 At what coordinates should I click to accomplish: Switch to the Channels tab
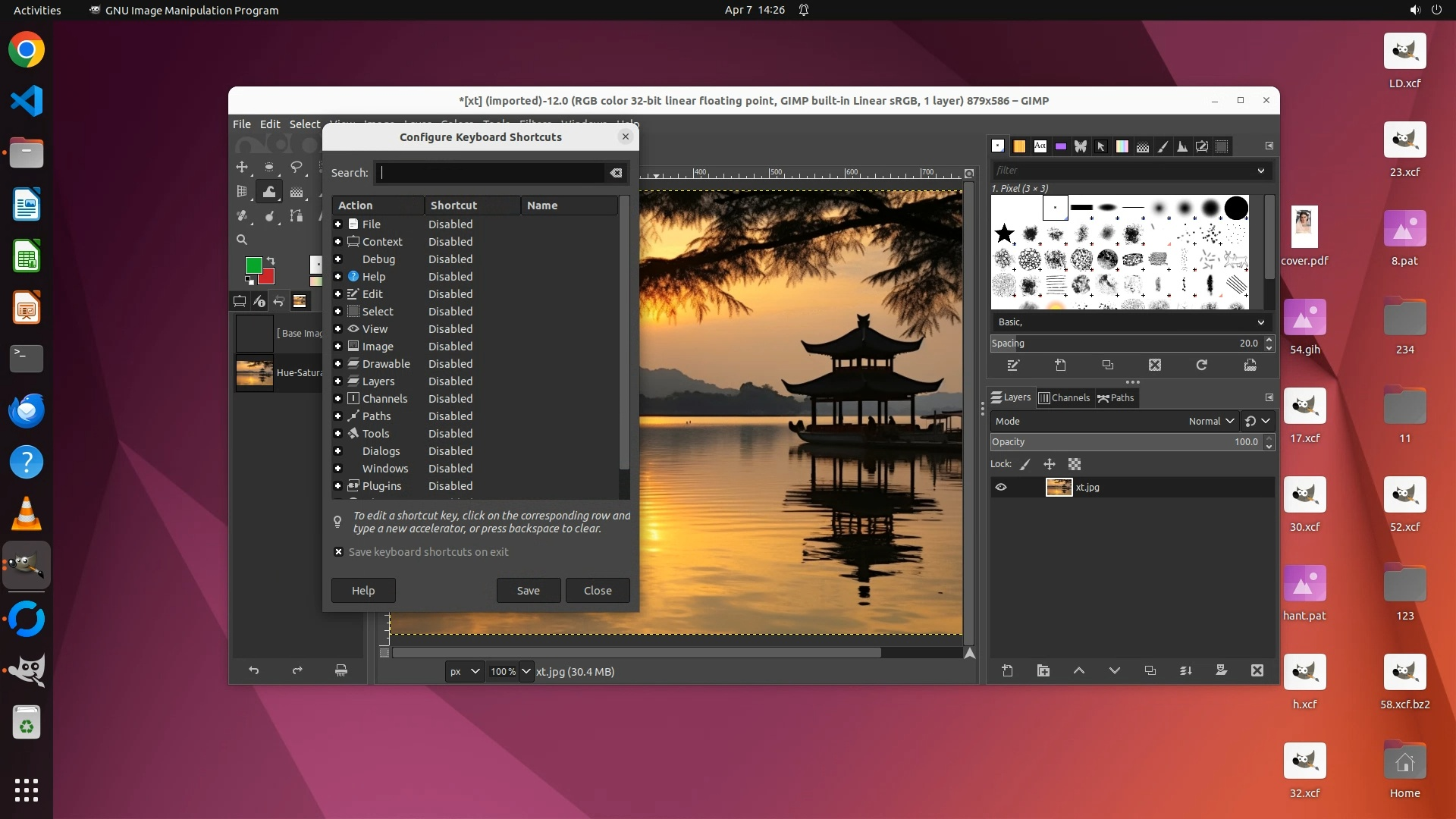tap(1064, 397)
